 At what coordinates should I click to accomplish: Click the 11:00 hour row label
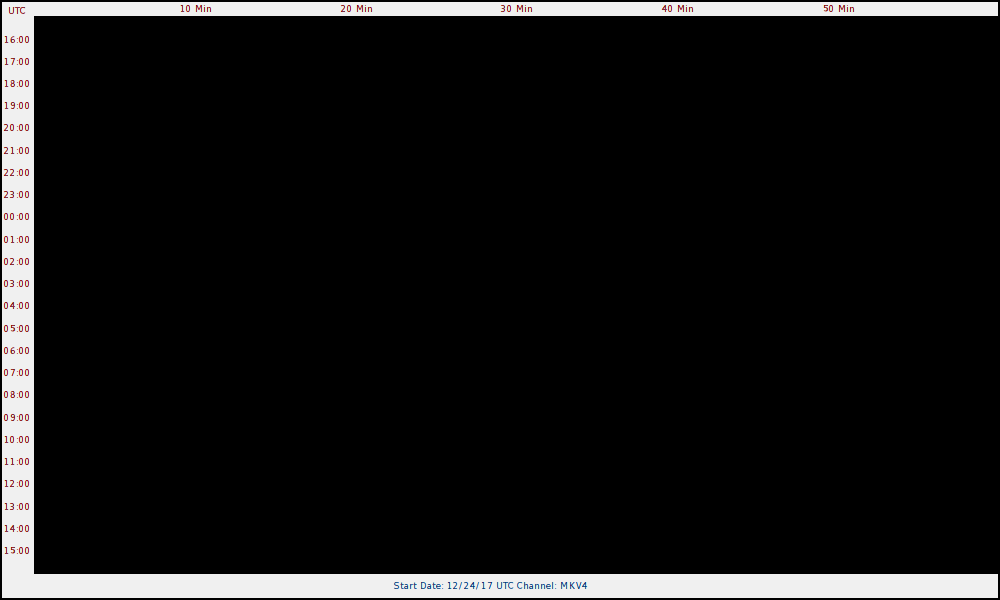(17, 462)
